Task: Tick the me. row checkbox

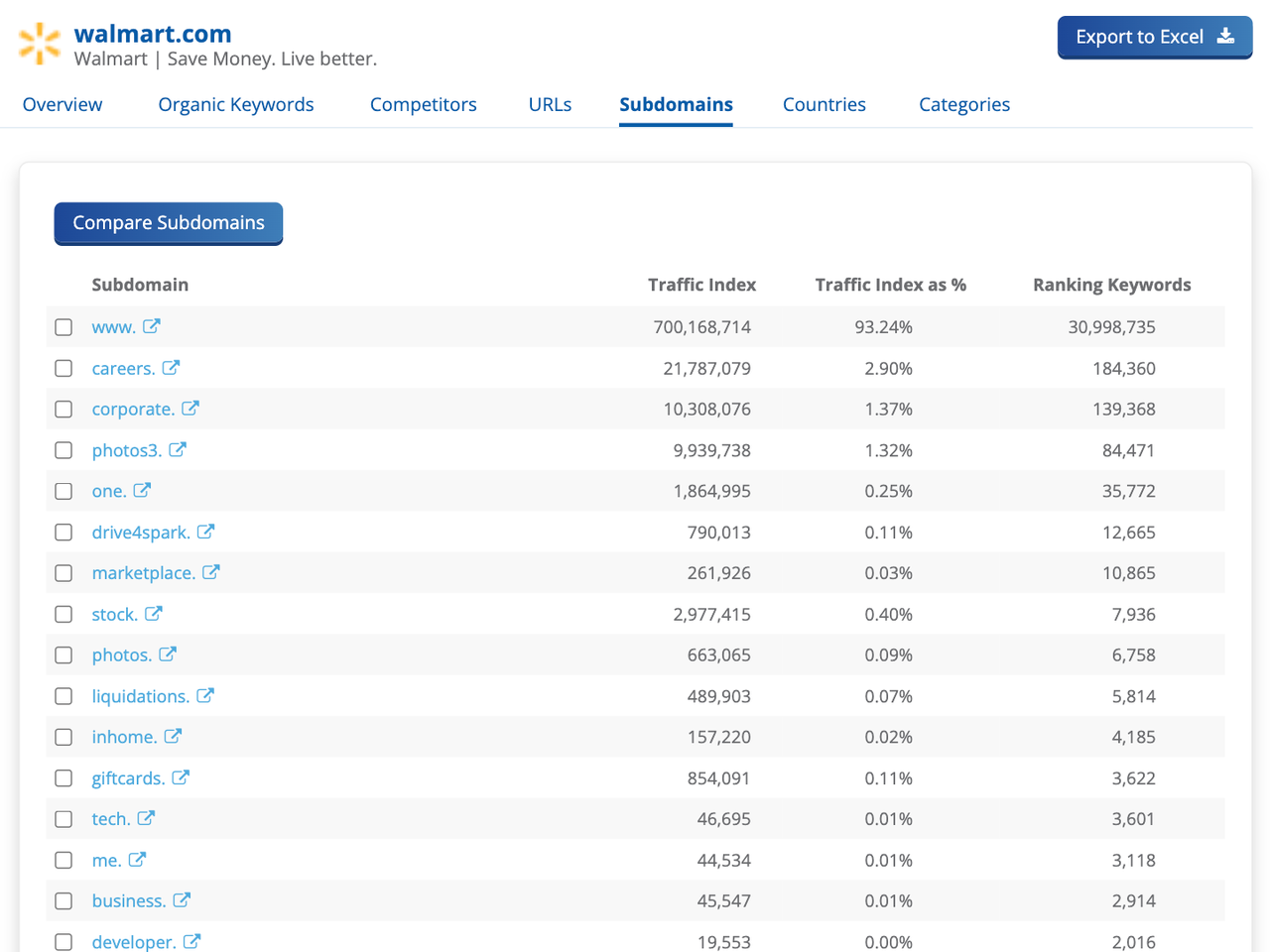Action: 63,860
